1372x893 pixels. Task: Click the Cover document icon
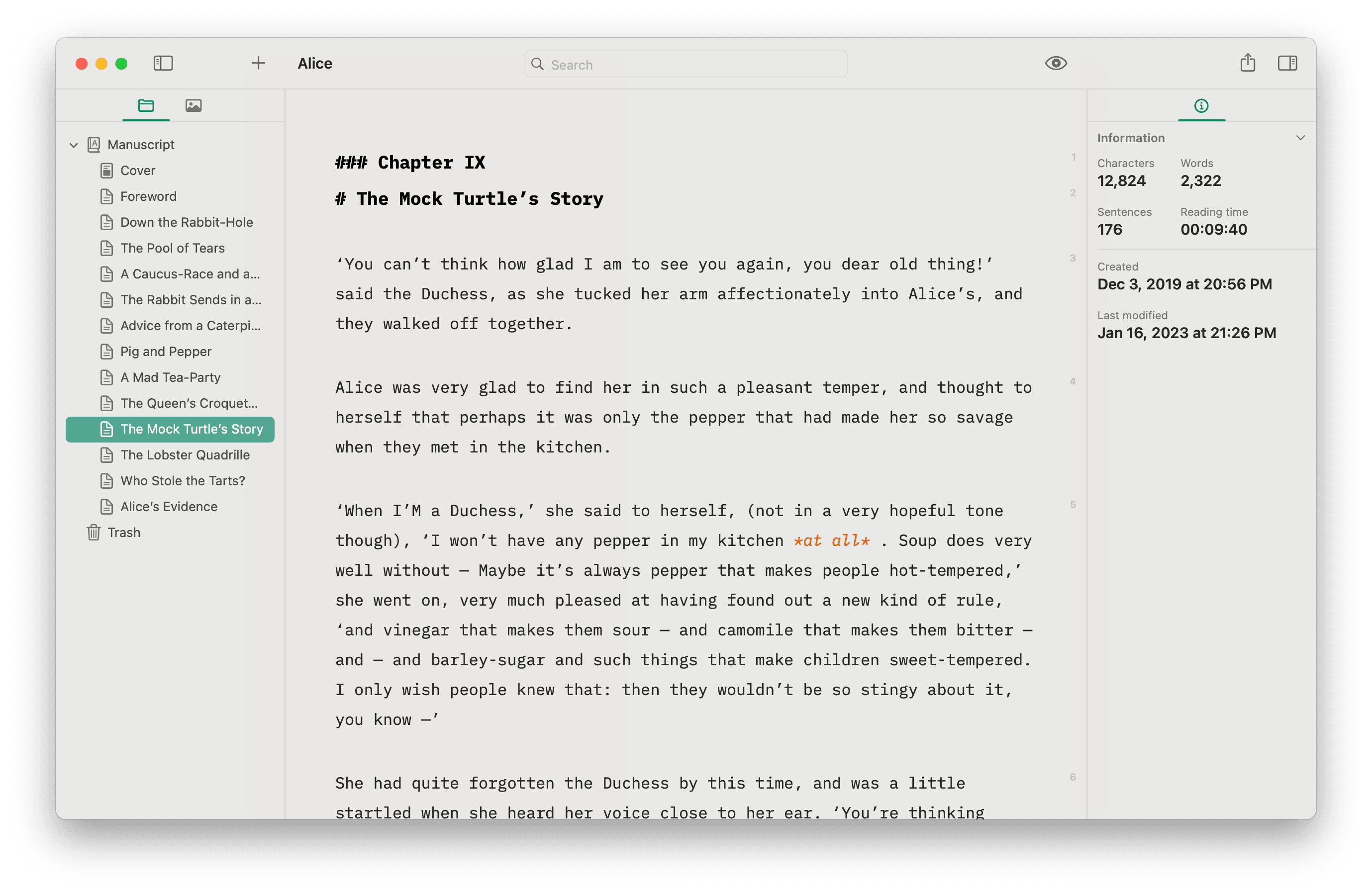pos(106,171)
